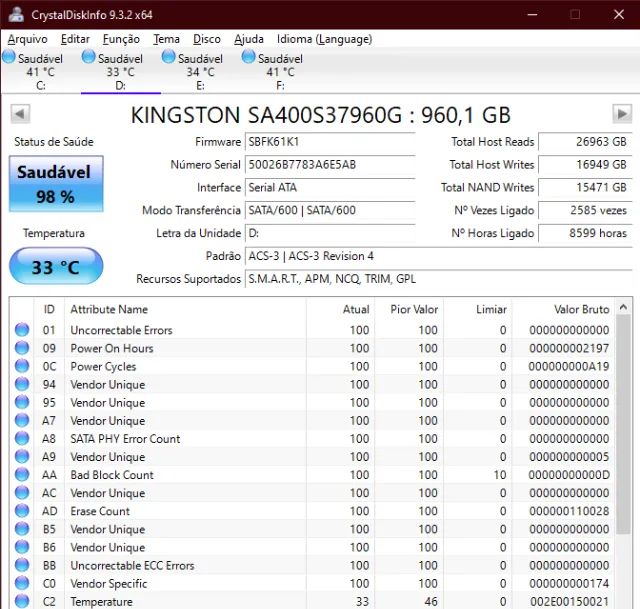Click status orb for SATA PHY Error Count
Image resolution: width=640 pixels, height=609 pixels.
click(x=22, y=438)
